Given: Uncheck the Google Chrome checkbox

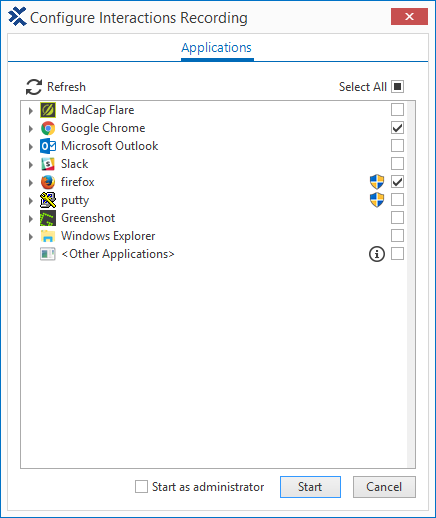Looking at the screenshot, I should coord(397,128).
